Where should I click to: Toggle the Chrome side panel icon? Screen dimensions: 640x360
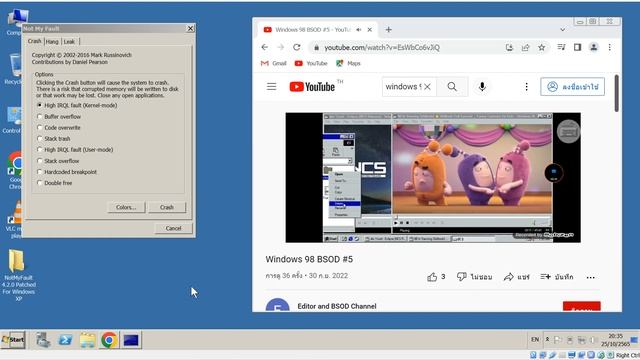tap(577, 47)
